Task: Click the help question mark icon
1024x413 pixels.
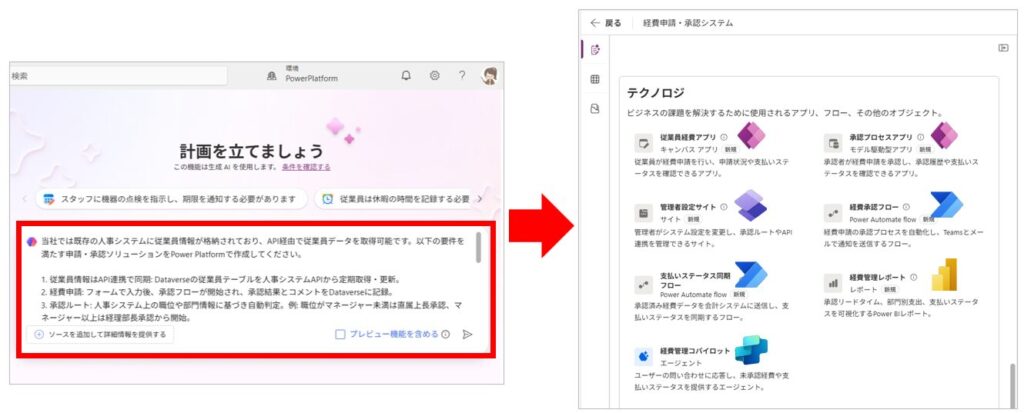Action: pos(462,76)
